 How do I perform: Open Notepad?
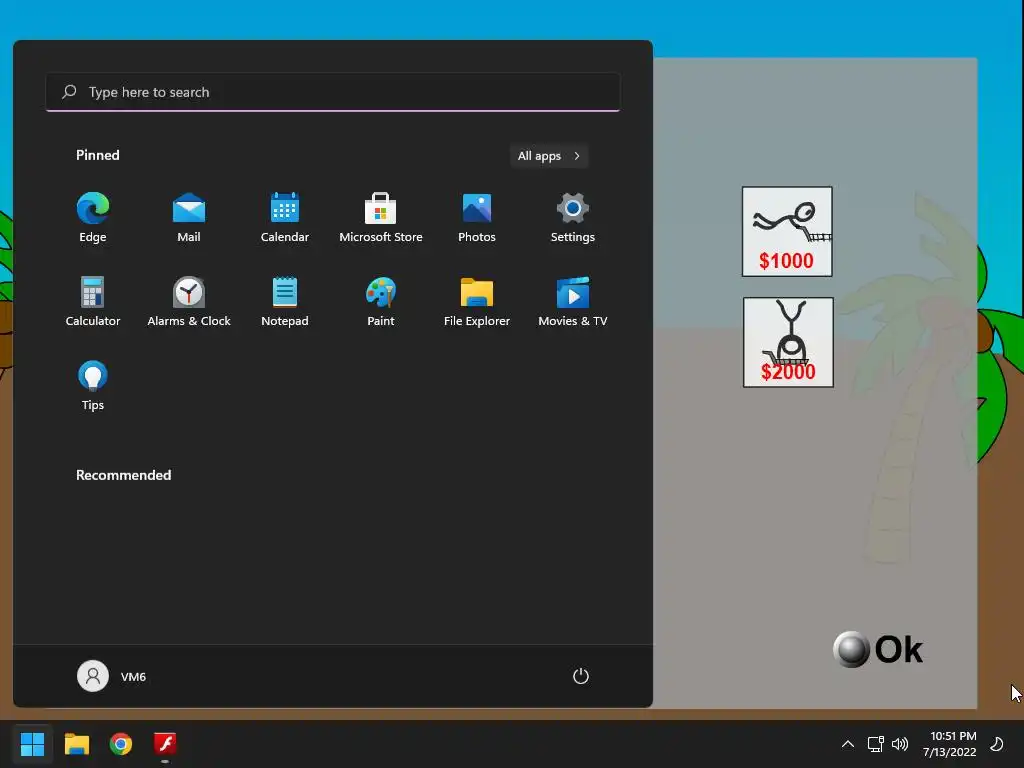pyautogui.click(x=285, y=301)
